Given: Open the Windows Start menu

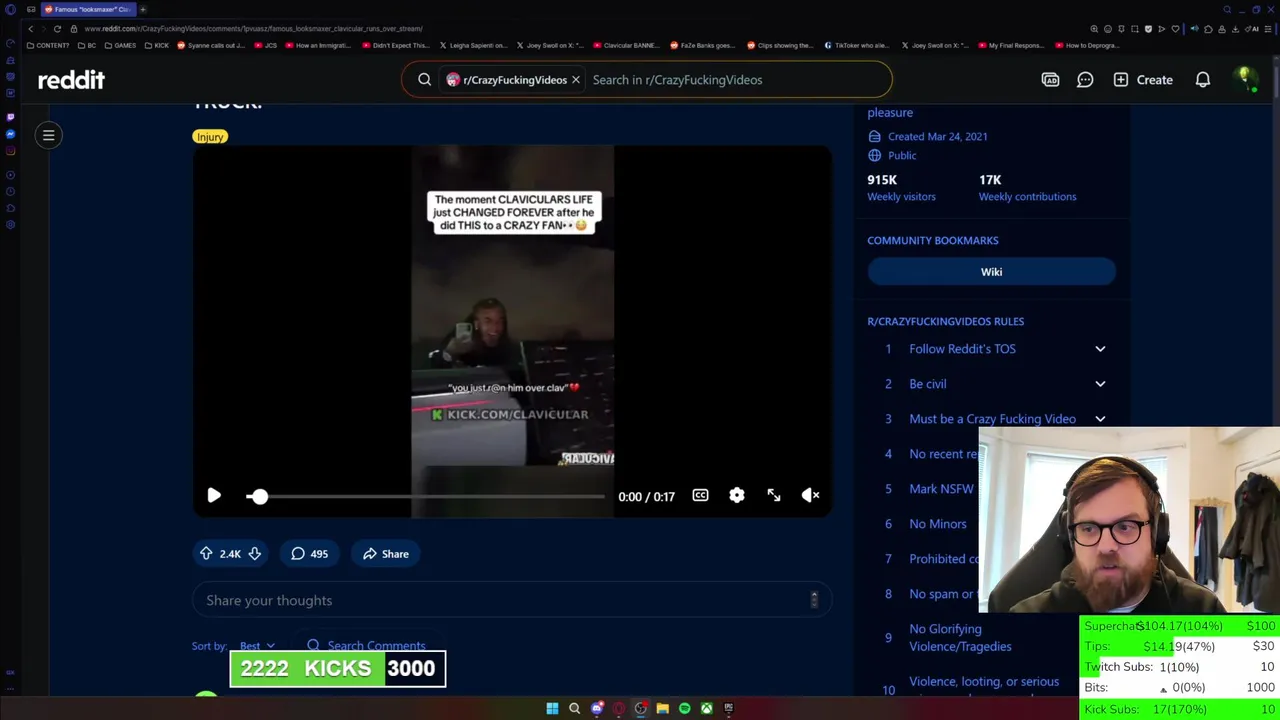Looking at the screenshot, I should [552, 708].
